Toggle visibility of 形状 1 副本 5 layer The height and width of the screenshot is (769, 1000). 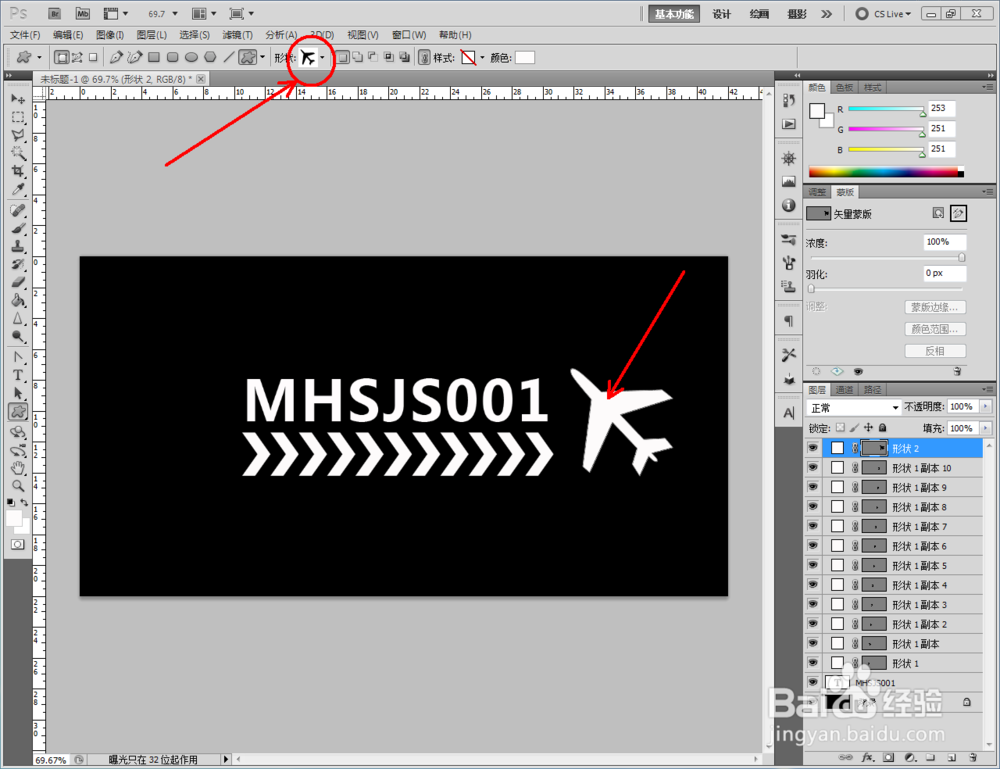[812, 566]
